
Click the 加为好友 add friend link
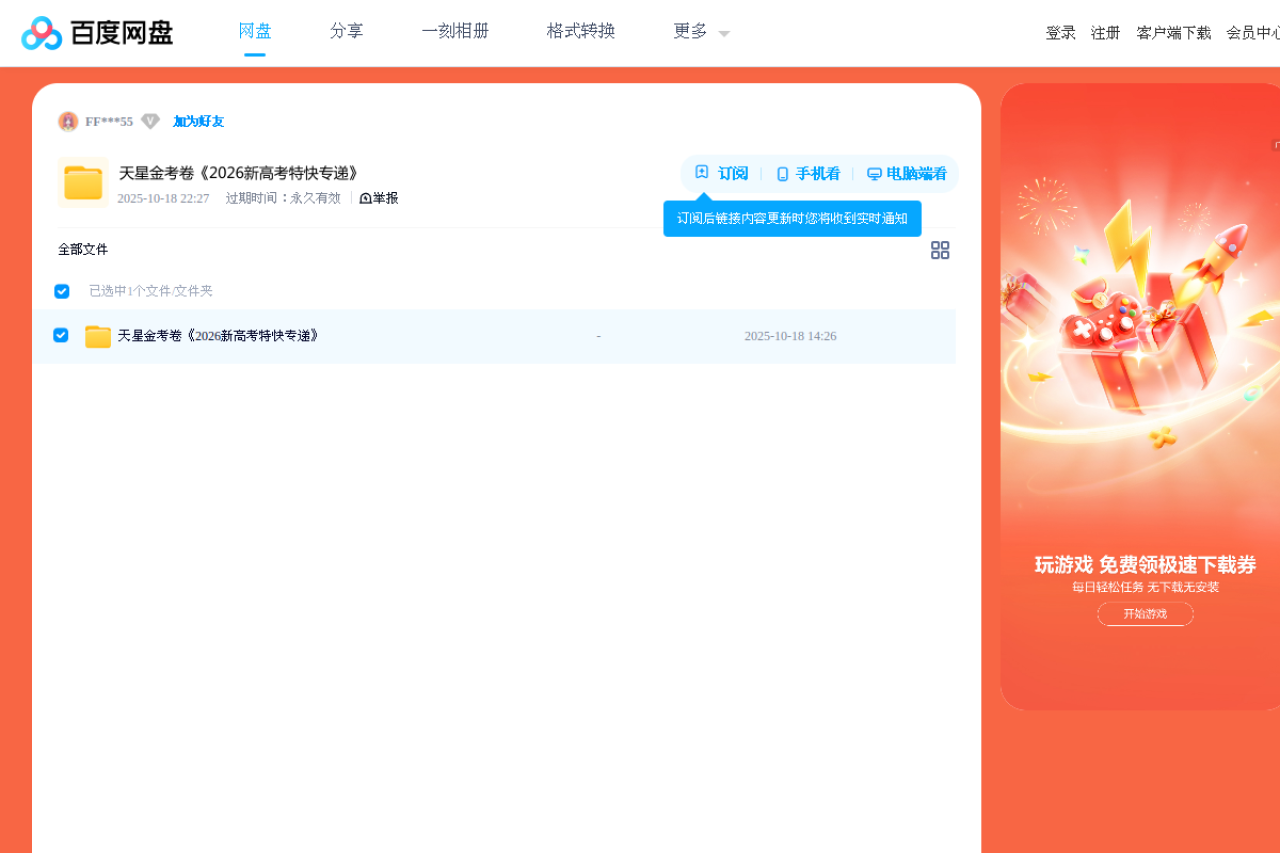click(x=198, y=121)
